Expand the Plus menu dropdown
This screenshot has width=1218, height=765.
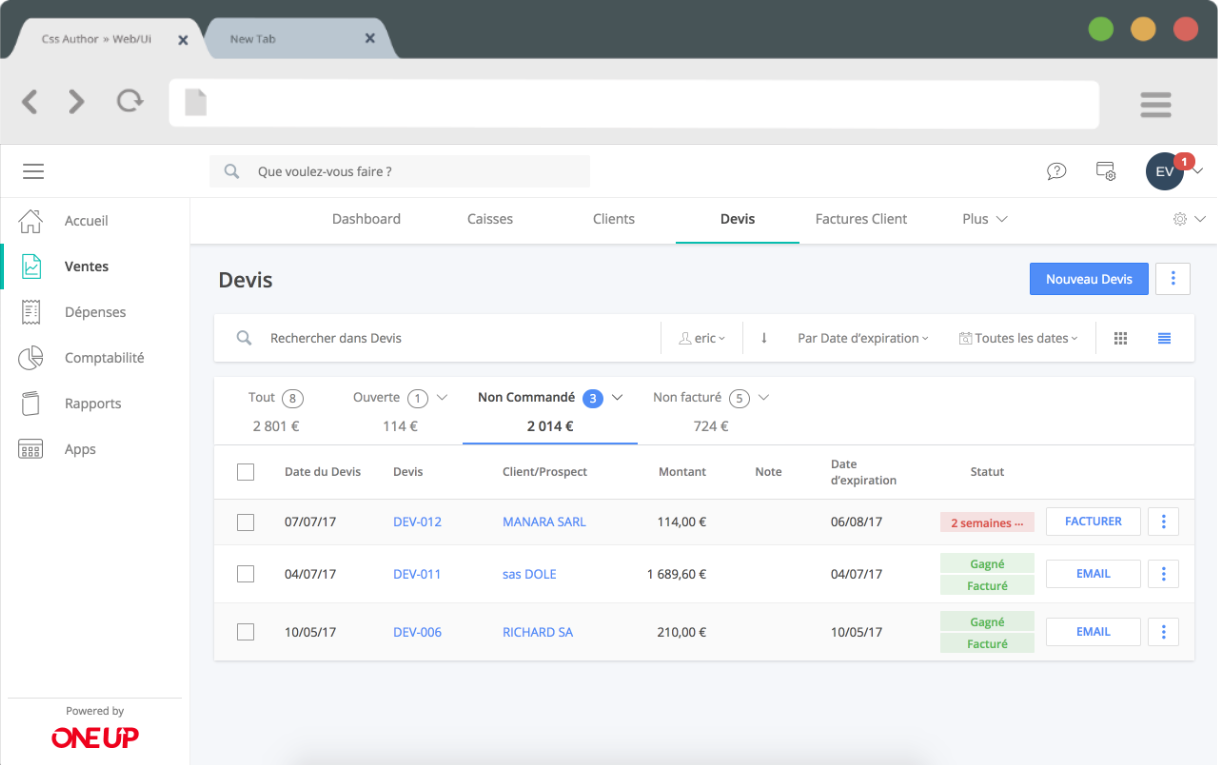(984, 219)
